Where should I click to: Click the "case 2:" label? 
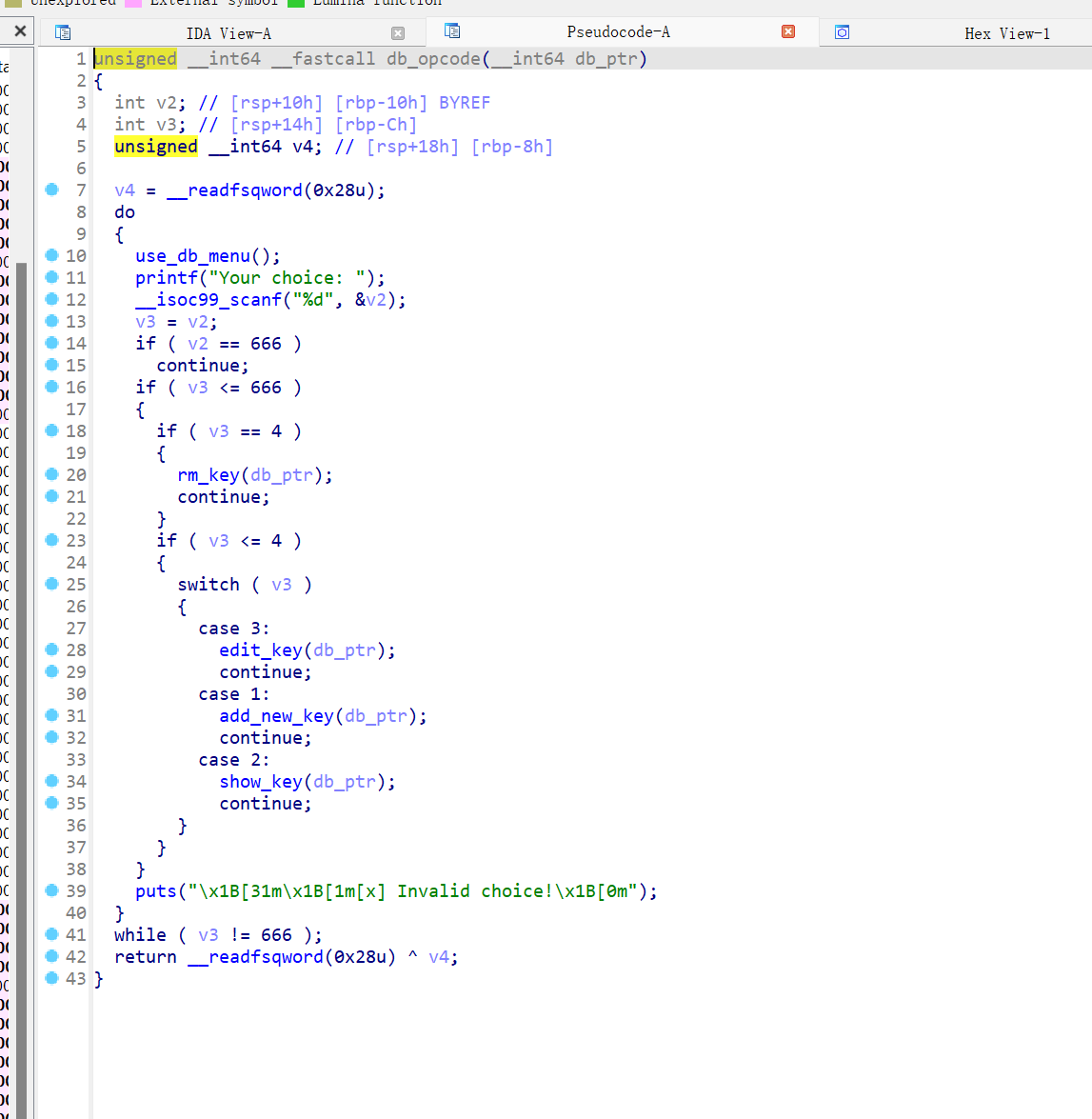coord(234,760)
